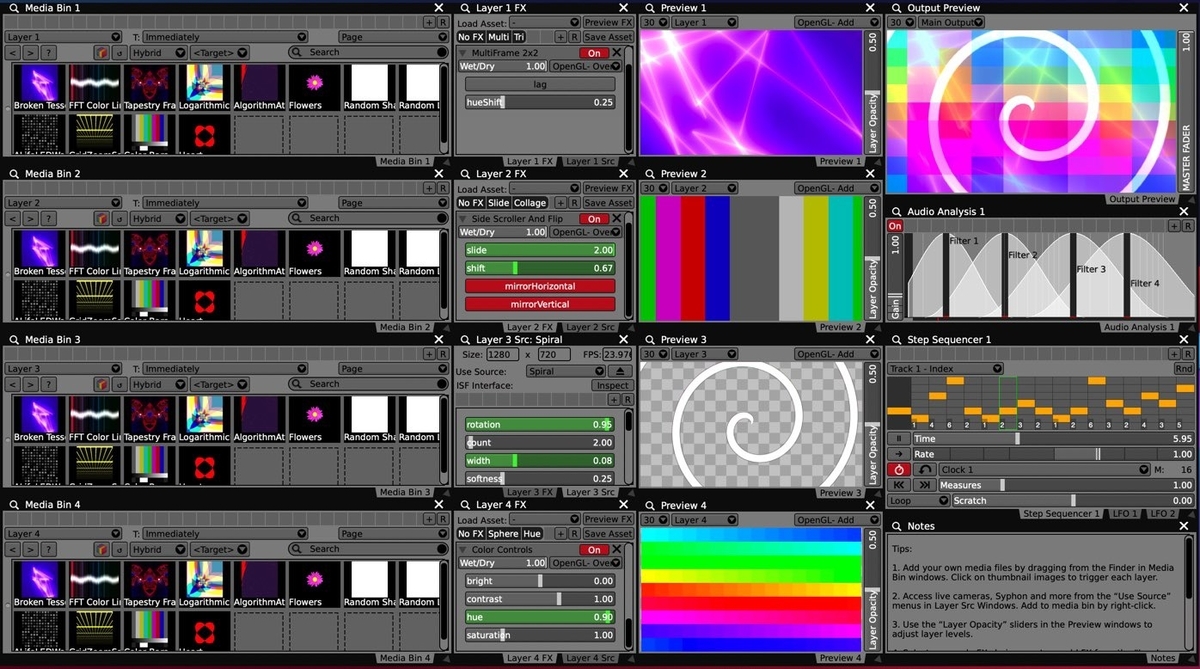The image size is (1200, 669).
Task: Click the magnifier icon in Notes title
Action: click(x=895, y=526)
